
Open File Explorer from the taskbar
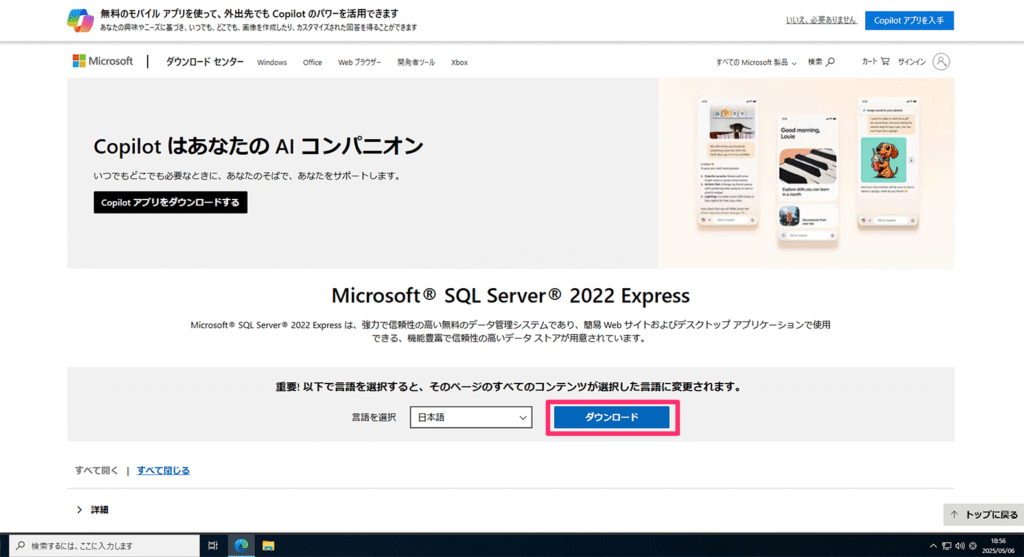tap(268, 545)
